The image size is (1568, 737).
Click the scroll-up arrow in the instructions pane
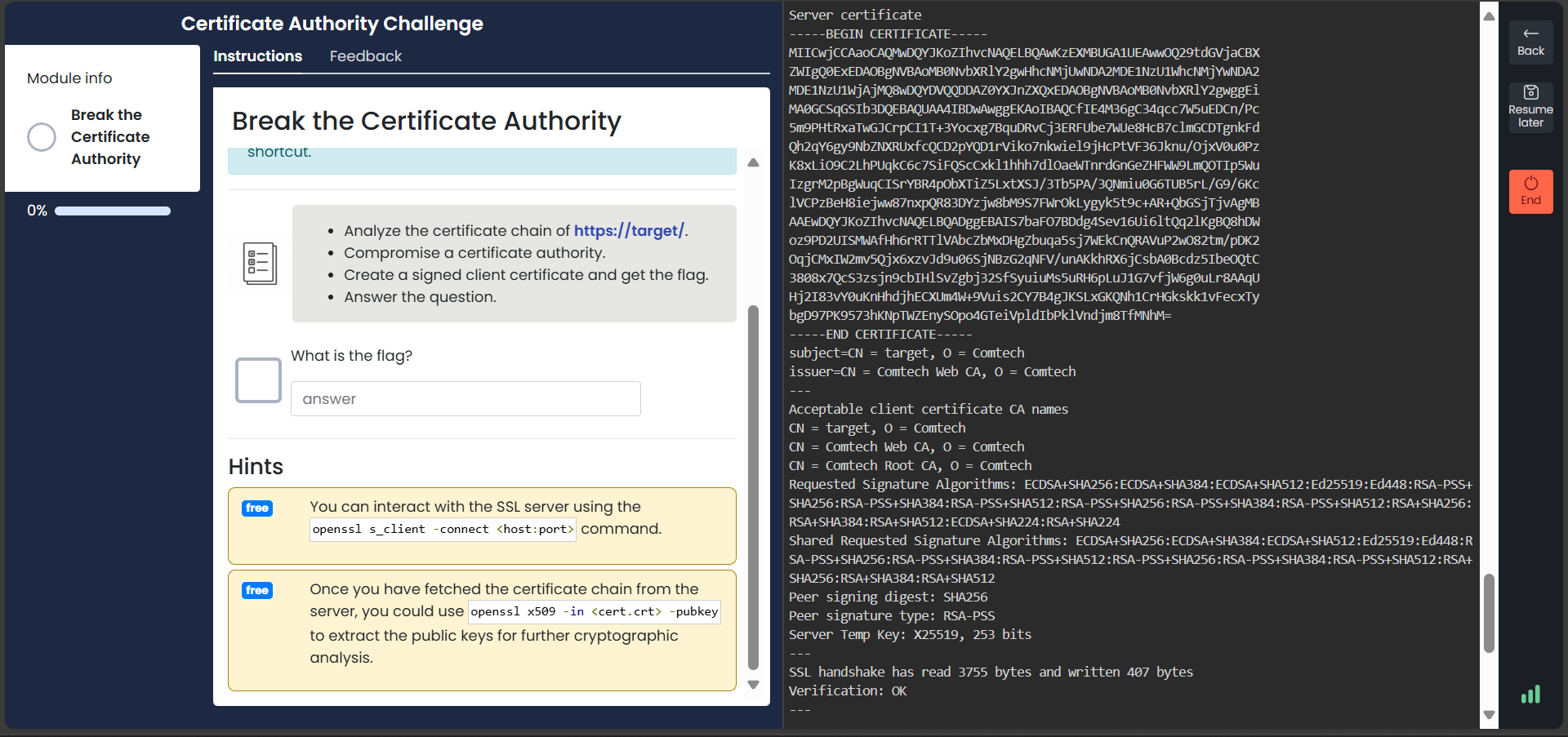coord(753,162)
